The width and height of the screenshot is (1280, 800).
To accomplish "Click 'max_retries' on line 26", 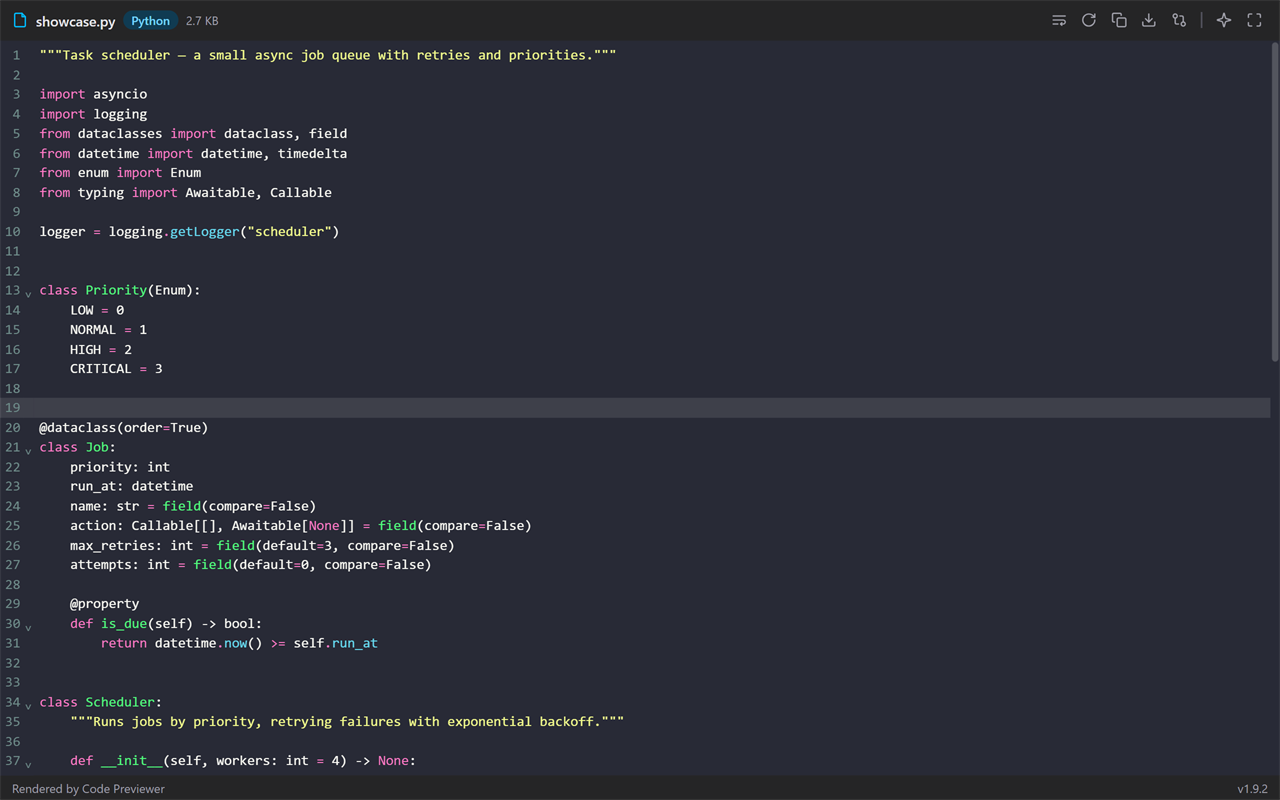I will (x=112, y=545).
